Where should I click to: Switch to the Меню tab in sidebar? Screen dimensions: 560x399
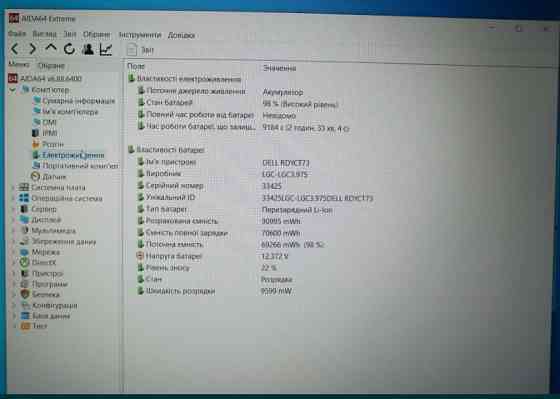(x=19, y=65)
